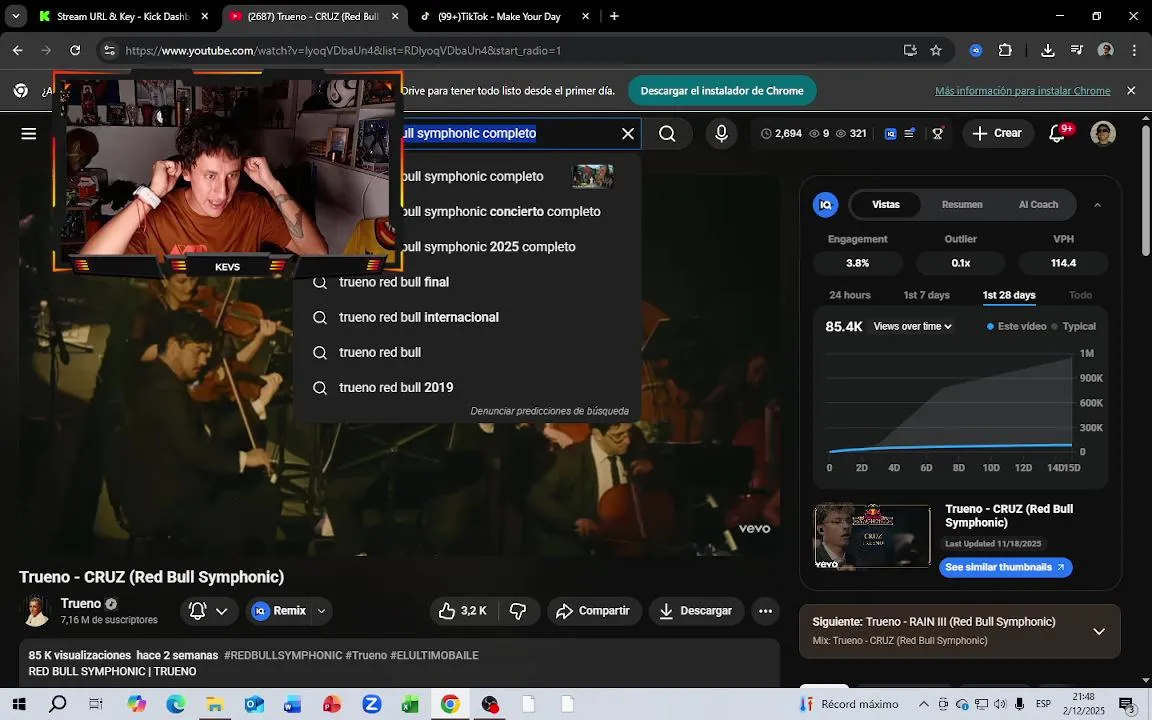Open Windows Start menu

coord(19,705)
